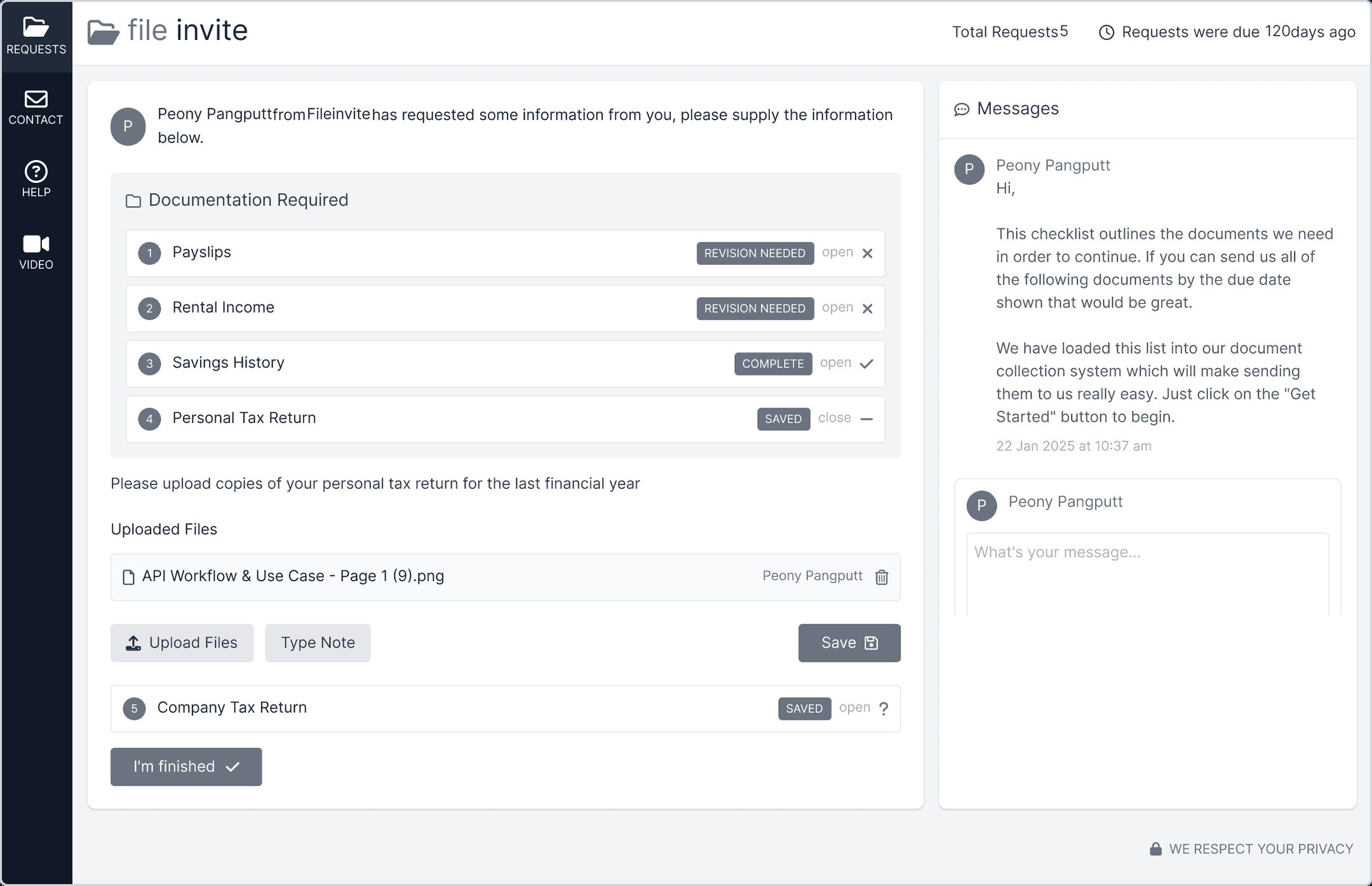Click the lock icon near privacy text
This screenshot has width=1372, height=886.
1155,849
